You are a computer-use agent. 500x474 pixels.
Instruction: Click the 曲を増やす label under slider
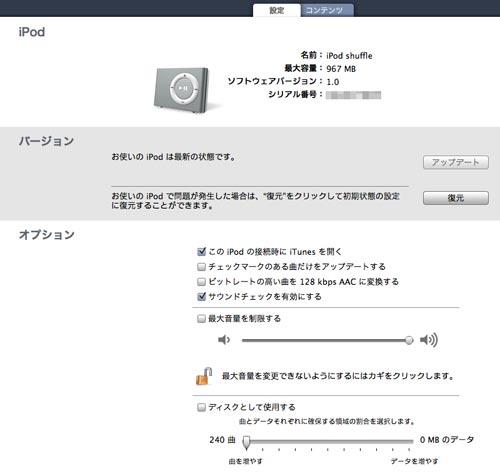point(246,461)
